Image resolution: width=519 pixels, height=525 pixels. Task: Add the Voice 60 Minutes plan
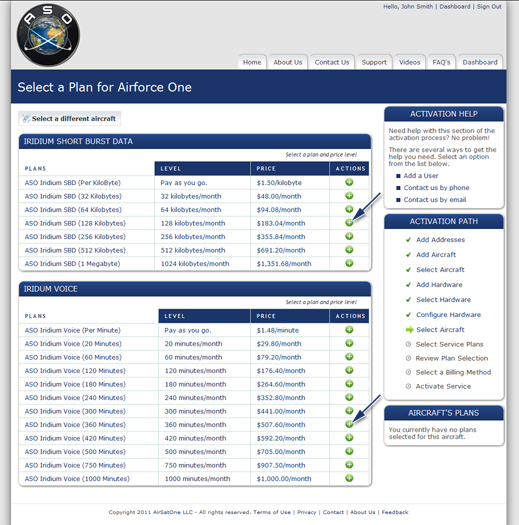[349, 357]
